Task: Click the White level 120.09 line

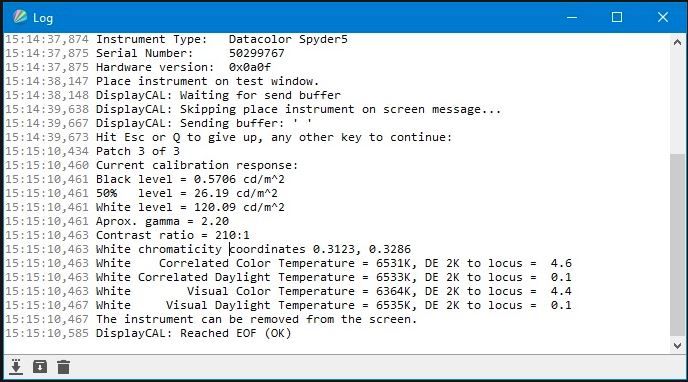Action: pos(145,207)
